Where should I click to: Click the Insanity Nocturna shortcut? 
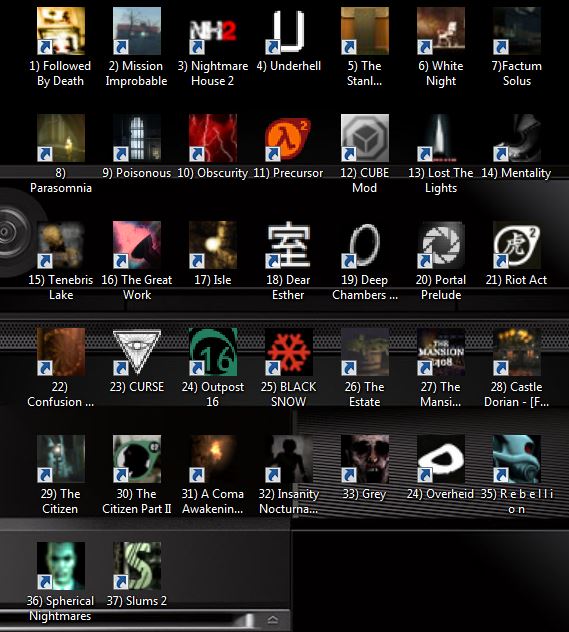[x=289, y=459]
